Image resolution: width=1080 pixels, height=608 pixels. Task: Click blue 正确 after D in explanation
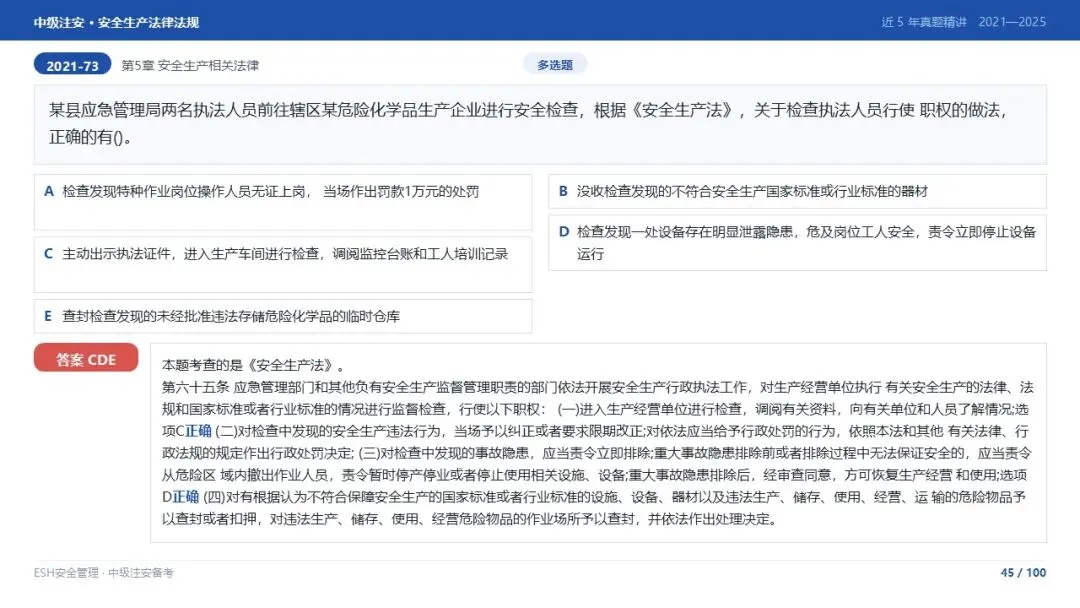[x=185, y=496]
